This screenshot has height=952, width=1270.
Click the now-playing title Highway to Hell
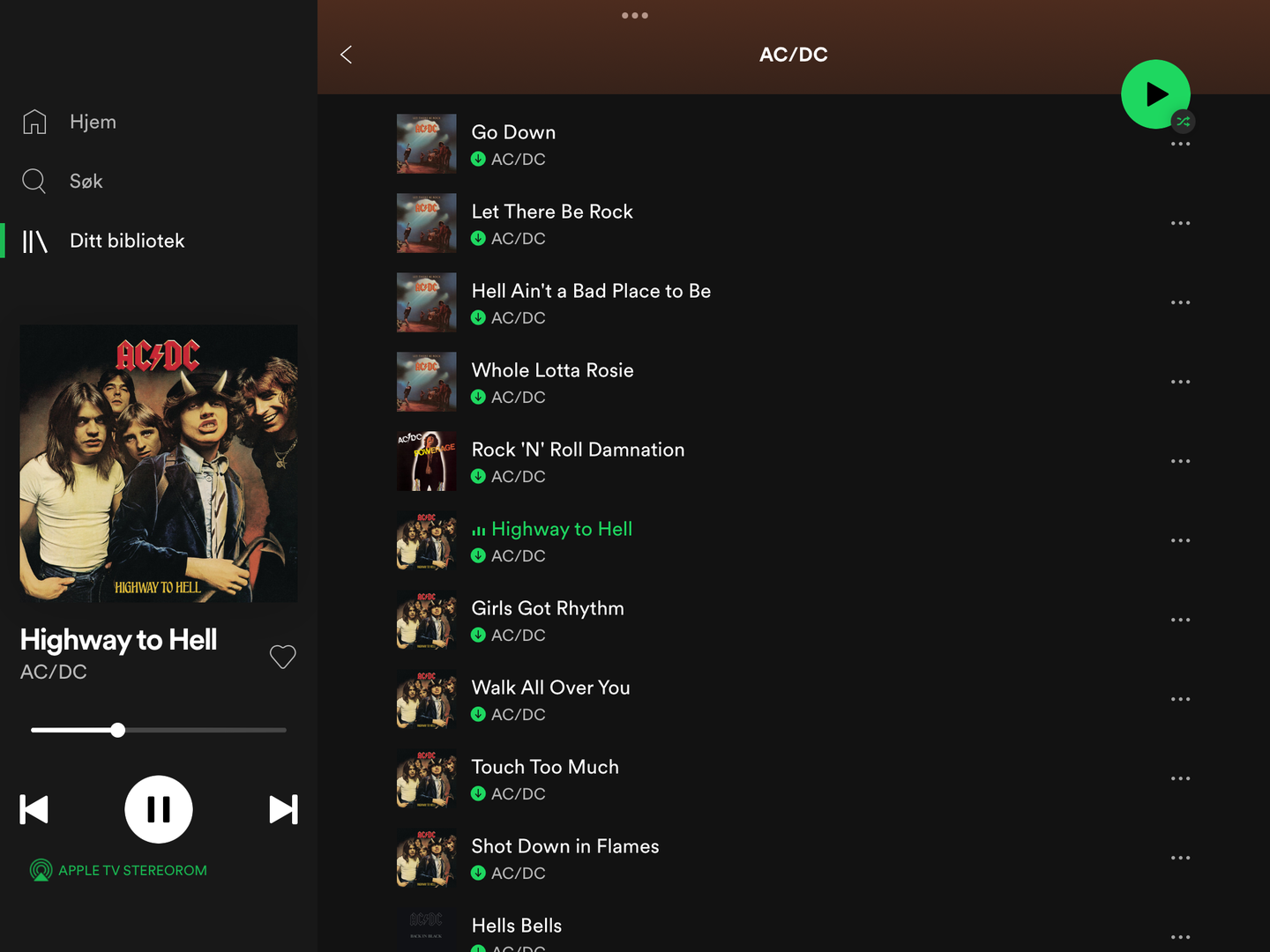118,640
